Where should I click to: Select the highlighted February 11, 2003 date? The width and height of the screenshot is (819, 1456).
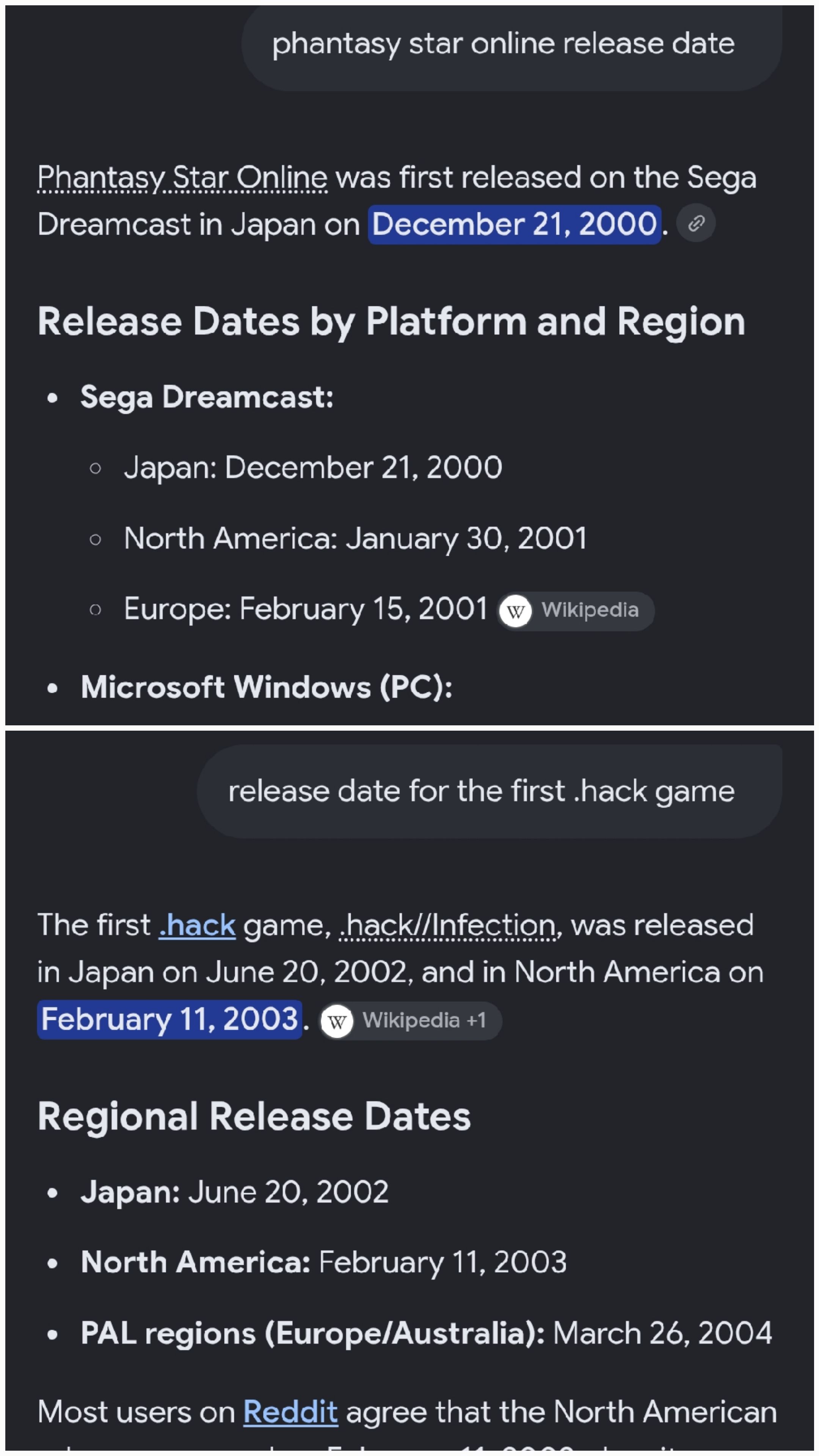pos(169,1020)
